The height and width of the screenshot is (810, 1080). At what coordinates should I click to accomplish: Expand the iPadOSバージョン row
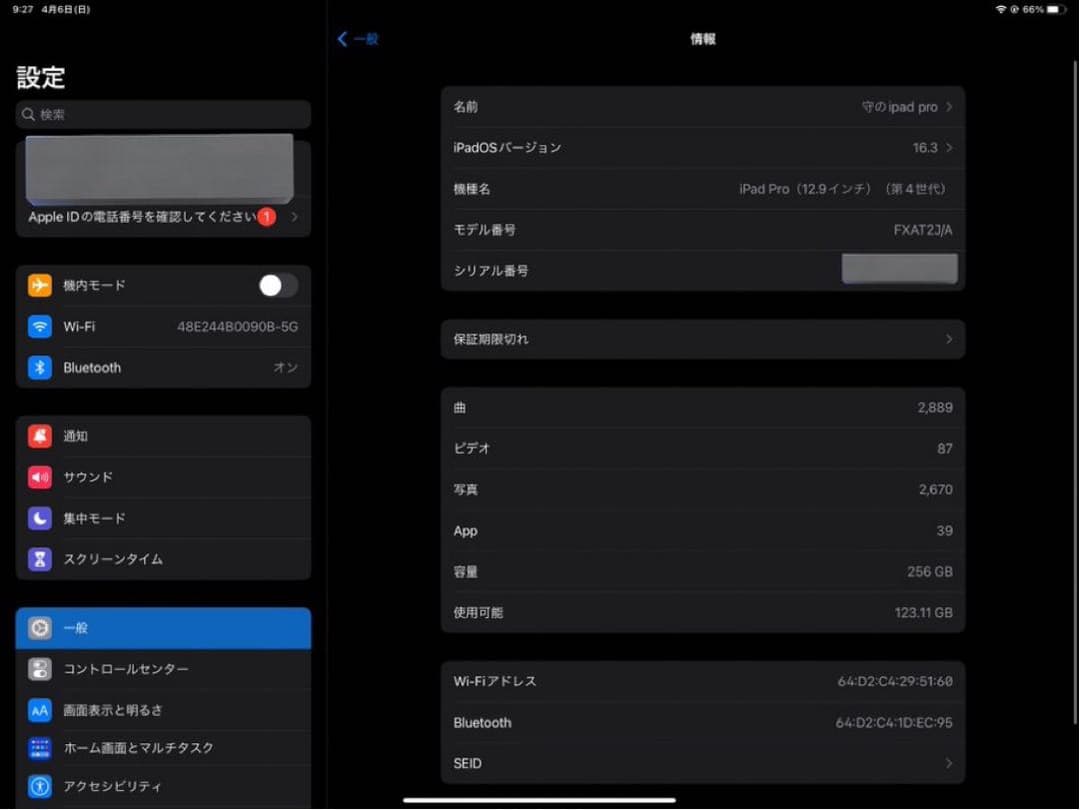[x=949, y=147]
